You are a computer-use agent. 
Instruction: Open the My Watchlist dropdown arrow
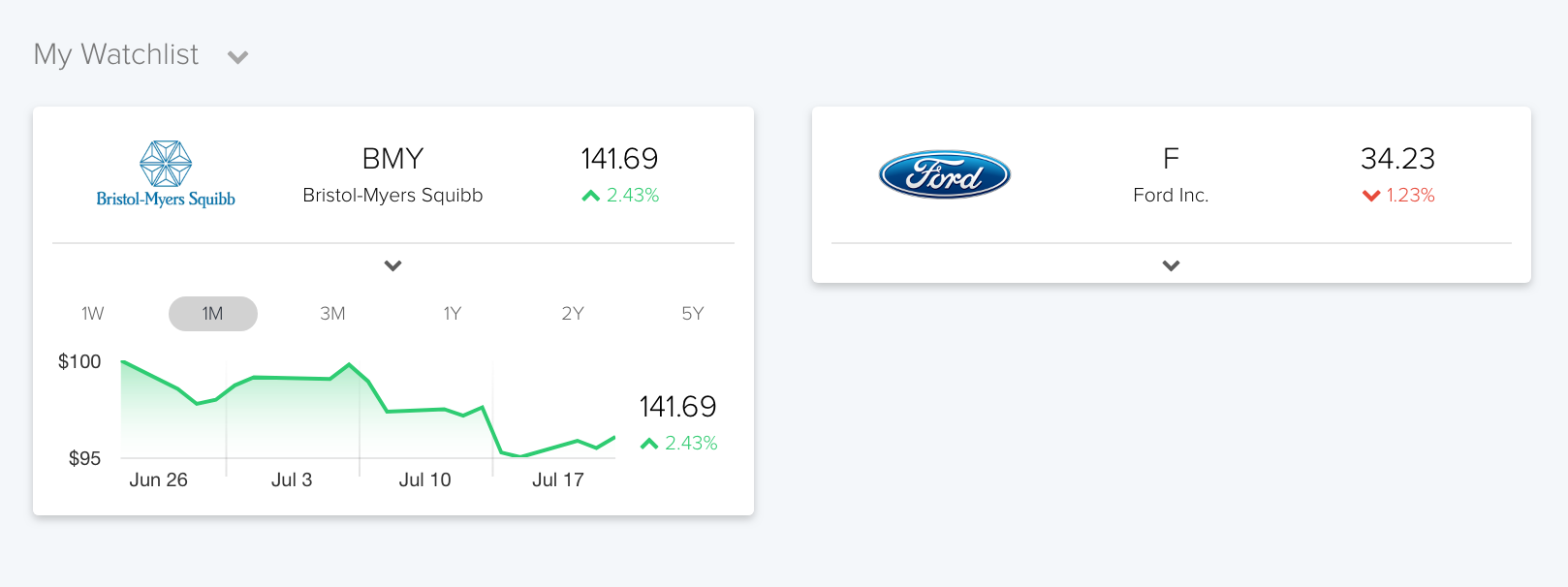[237, 57]
